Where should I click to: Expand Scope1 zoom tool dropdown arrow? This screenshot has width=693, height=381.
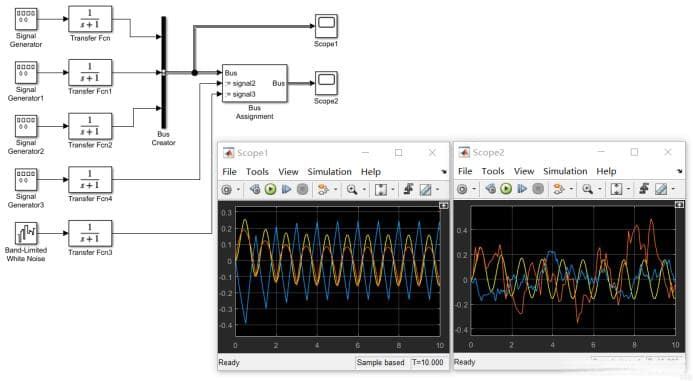coord(364,190)
